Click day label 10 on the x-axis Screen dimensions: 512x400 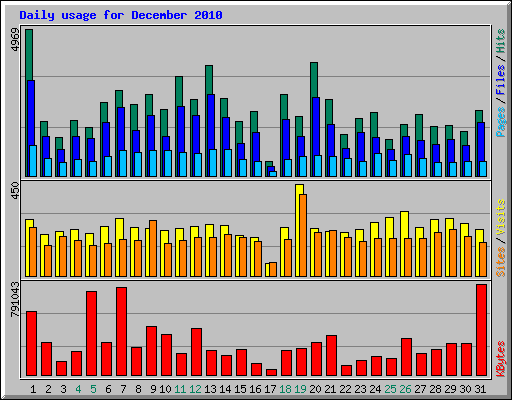pos(165,389)
